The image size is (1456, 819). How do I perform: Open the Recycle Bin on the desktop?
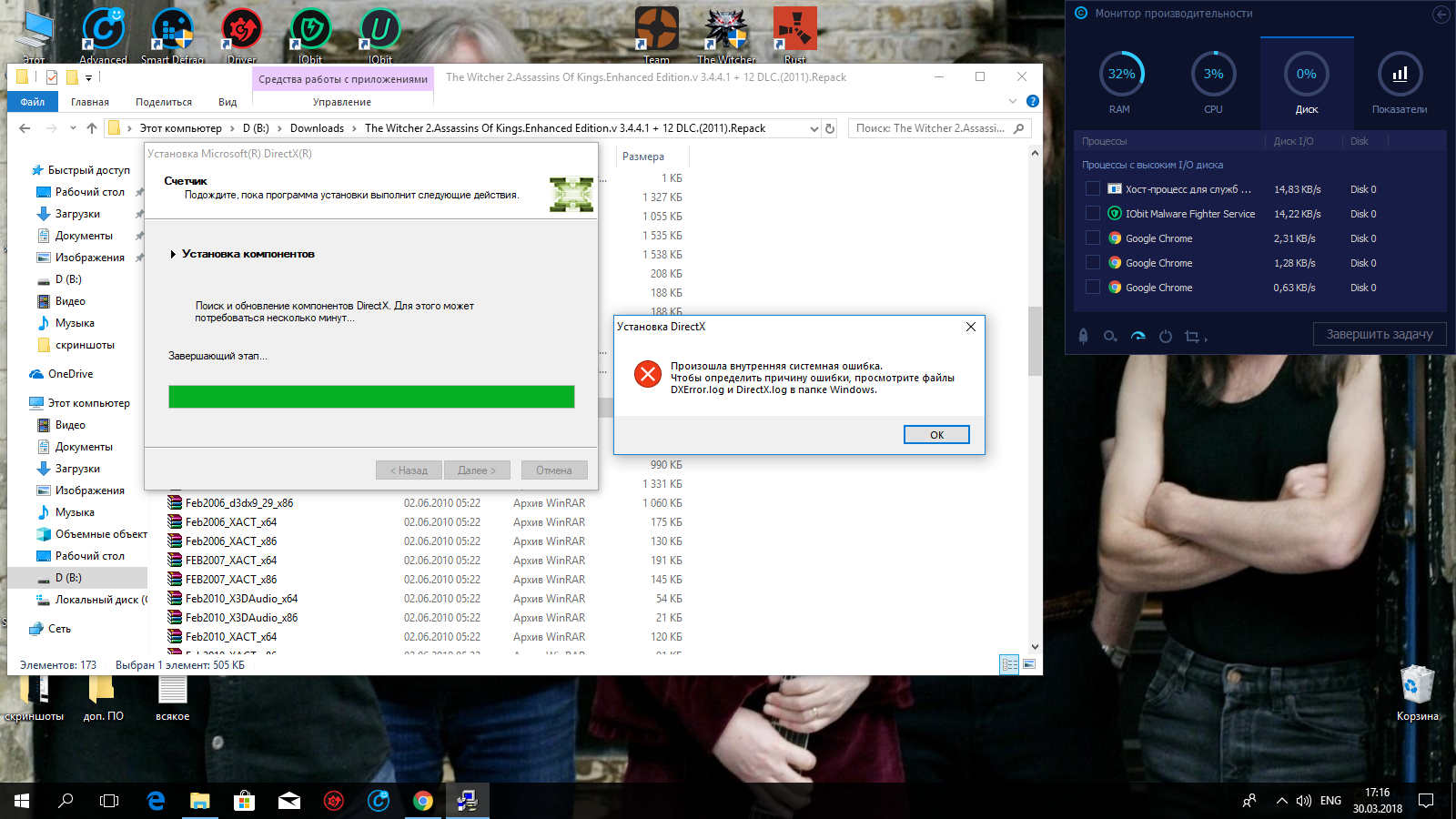[1418, 692]
